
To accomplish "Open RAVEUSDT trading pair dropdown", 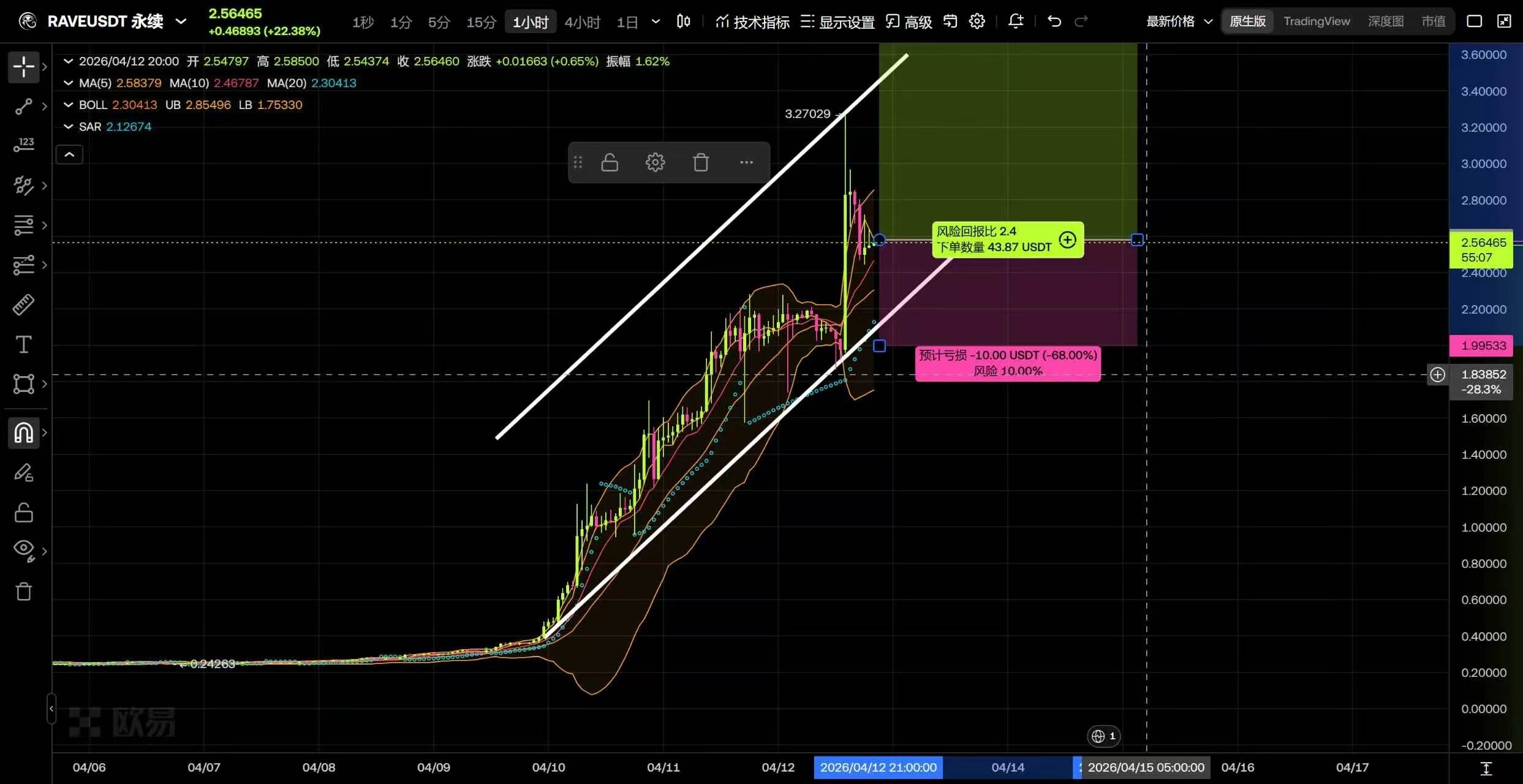I will pos(180,21).
